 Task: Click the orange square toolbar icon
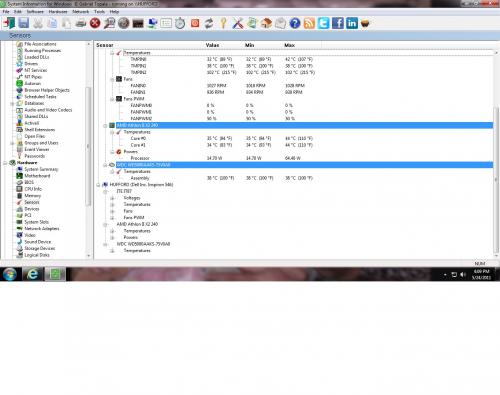(x=195, y=23)
